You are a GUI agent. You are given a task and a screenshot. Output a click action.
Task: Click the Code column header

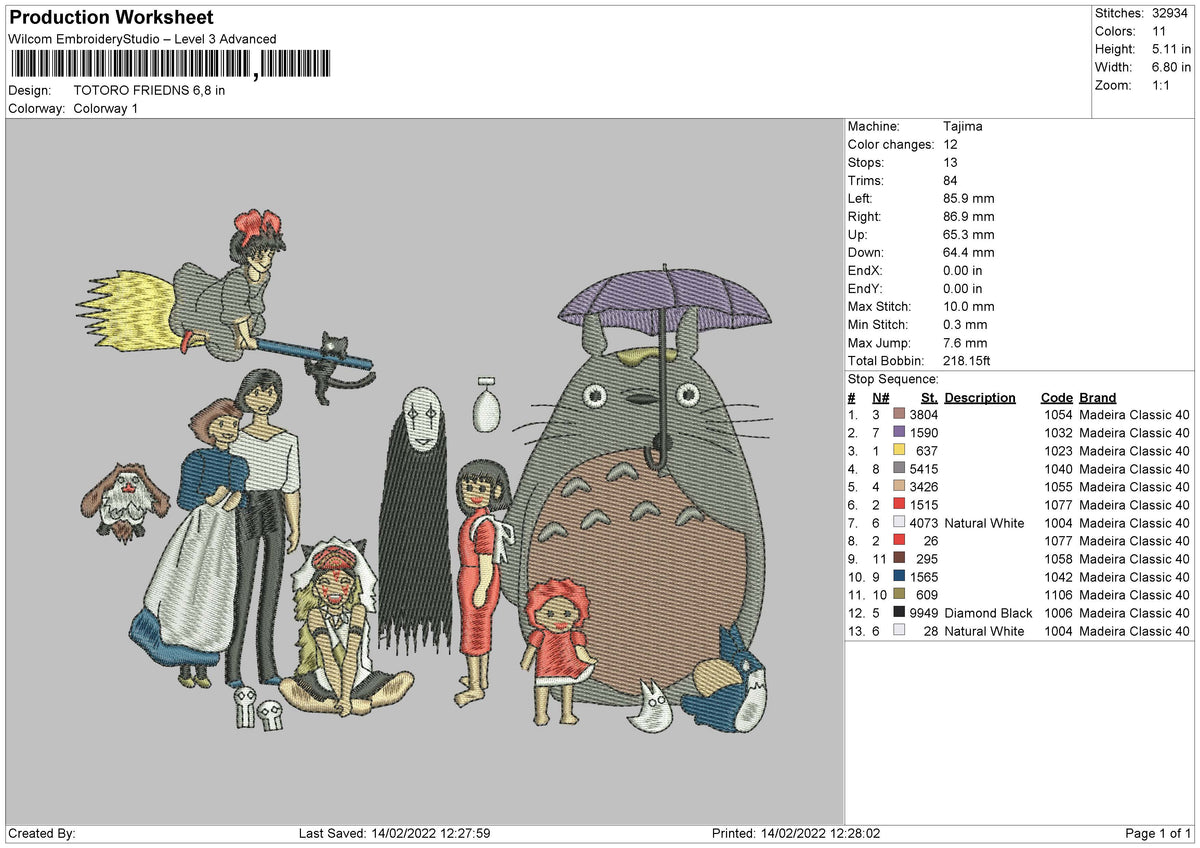[x=1056, y=398]
